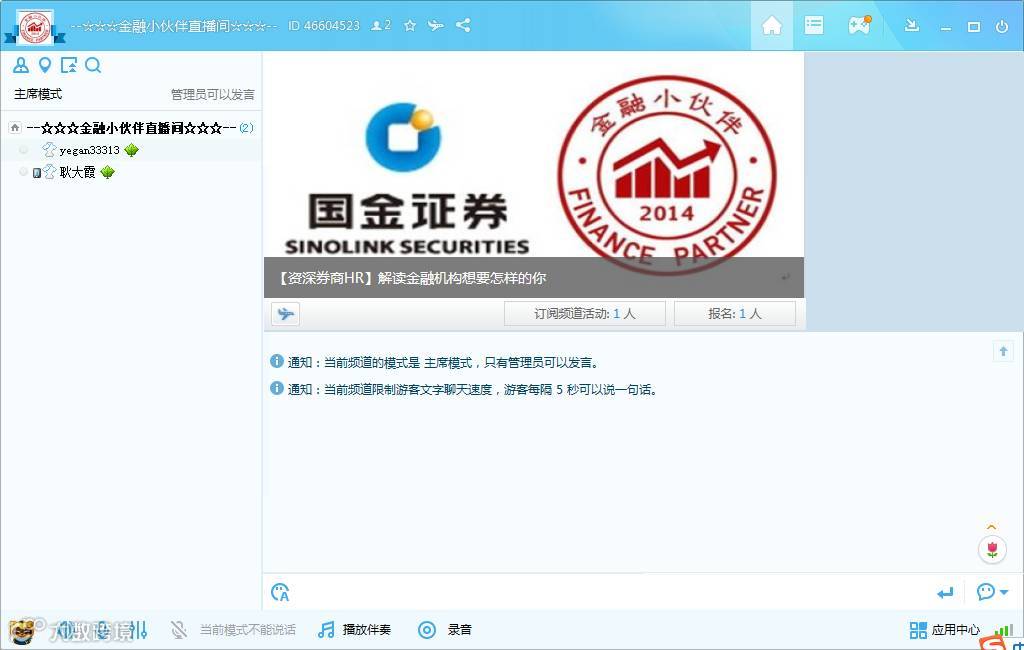Click the download-arrow mini mode icon
Image resolution: width=1024 pixels, height=650 pixels.
click(x=912, y=25)
